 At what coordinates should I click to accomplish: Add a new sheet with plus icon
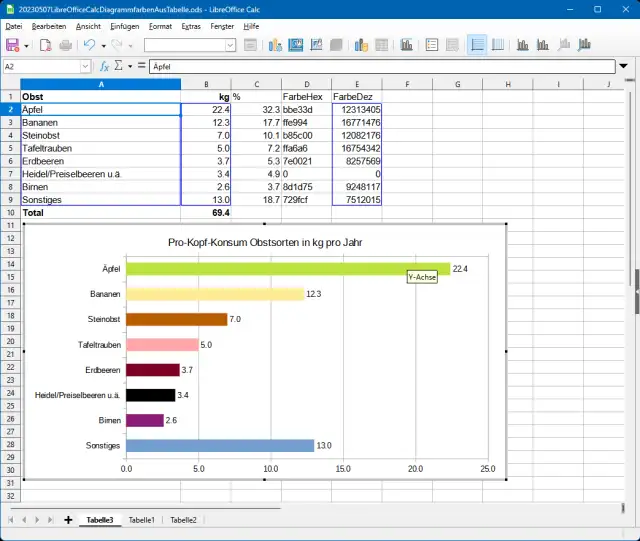(68, 520)
